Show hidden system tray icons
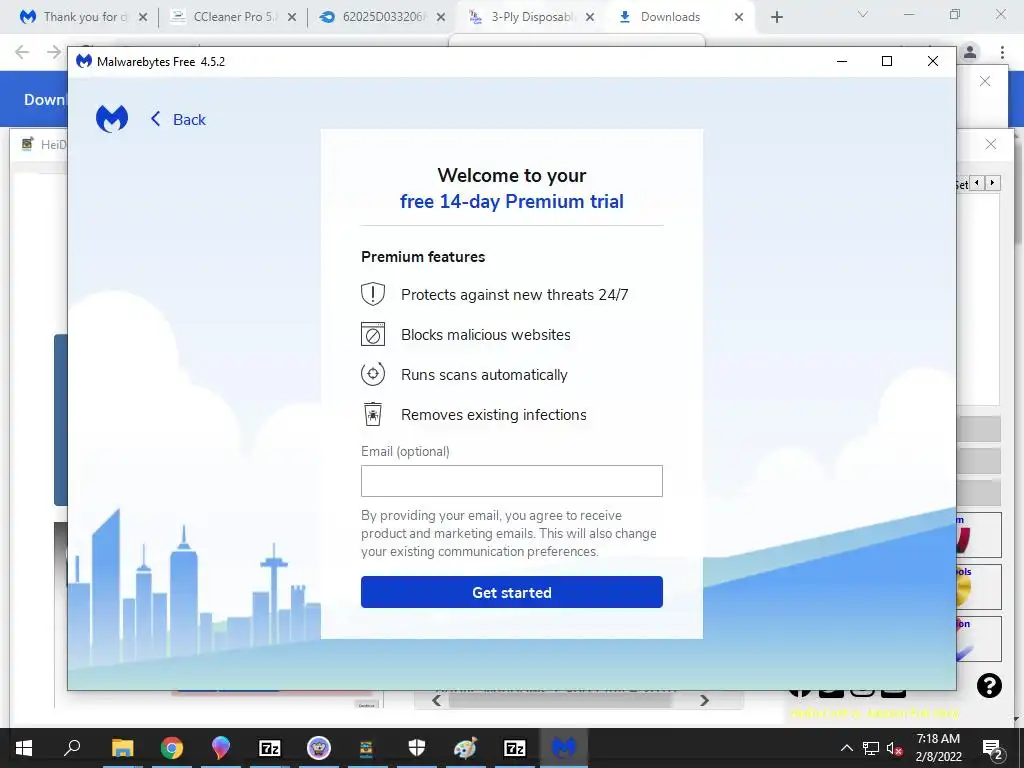Screen dimensions: 1024x768 tap(846, 748)
